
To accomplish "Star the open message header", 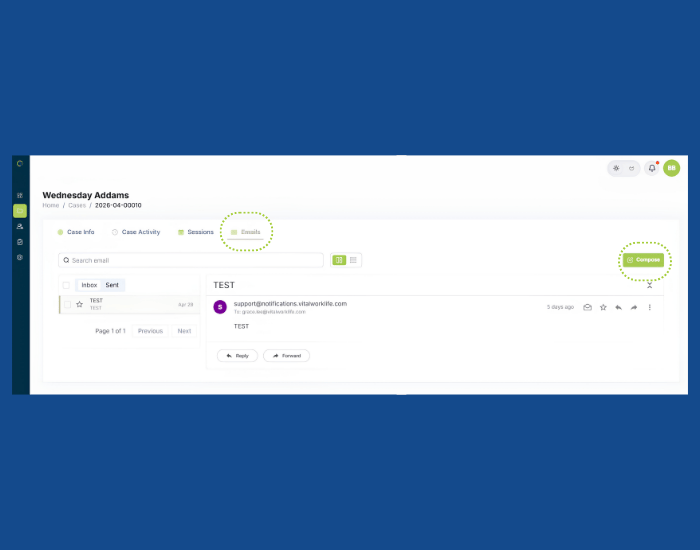I will pyautogui.click(x=603, y=307).
